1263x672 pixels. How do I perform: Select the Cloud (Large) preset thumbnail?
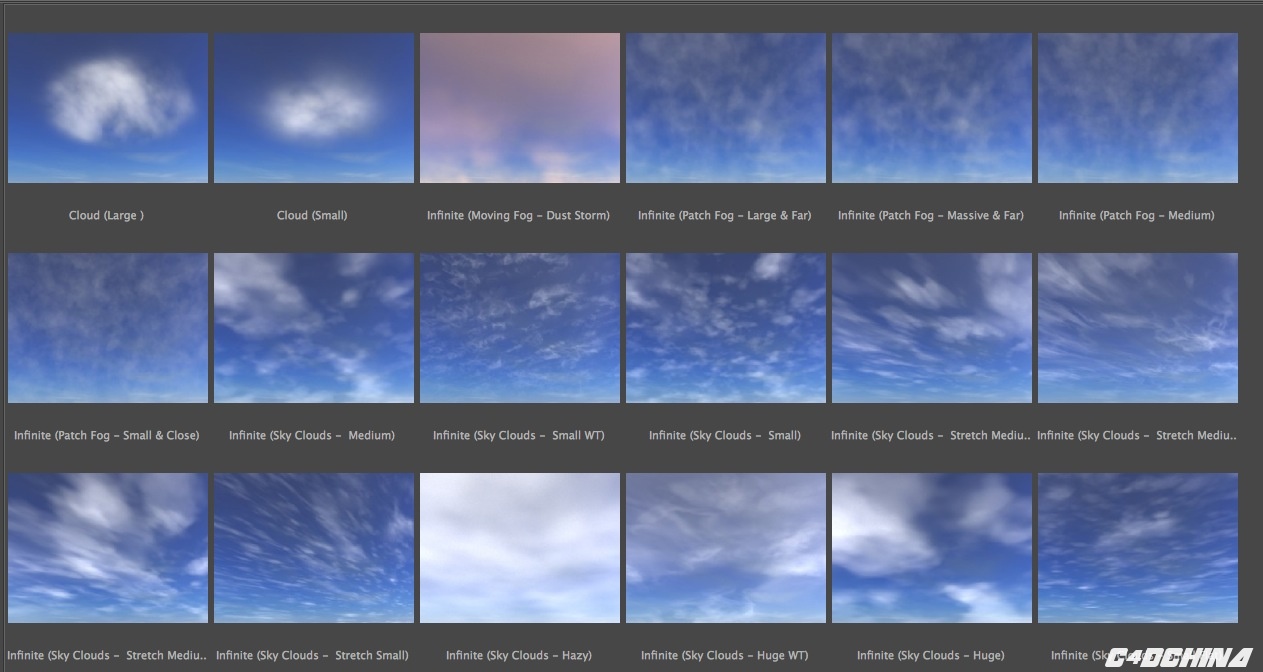108,108
